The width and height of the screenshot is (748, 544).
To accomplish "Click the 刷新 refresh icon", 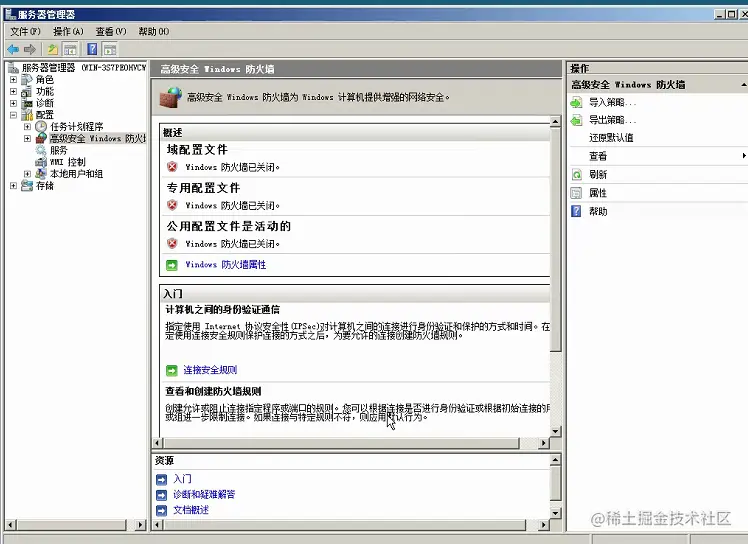I will 576,175.
